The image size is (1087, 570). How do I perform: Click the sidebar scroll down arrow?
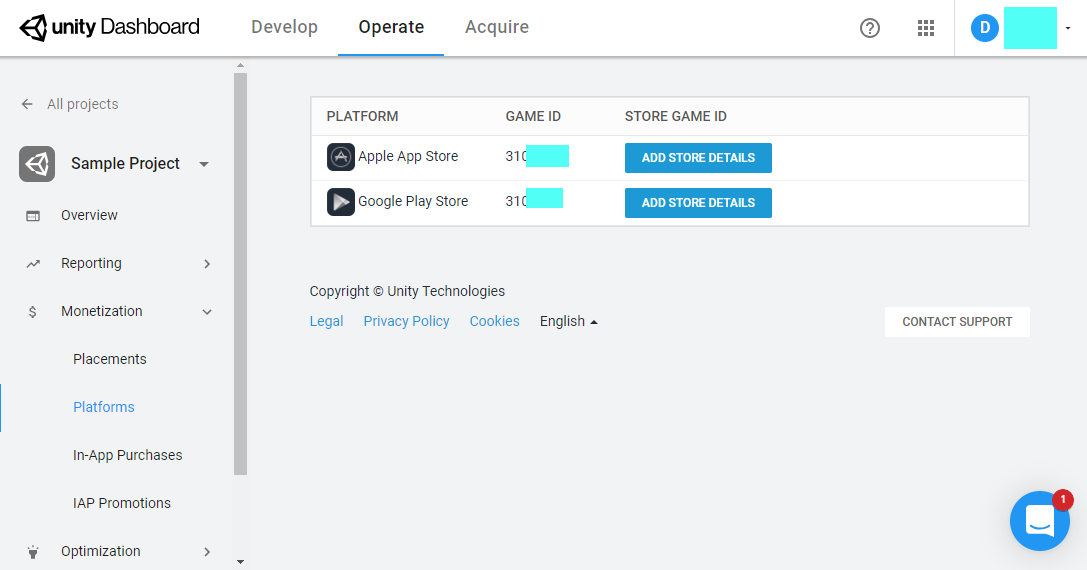point(241,562)
